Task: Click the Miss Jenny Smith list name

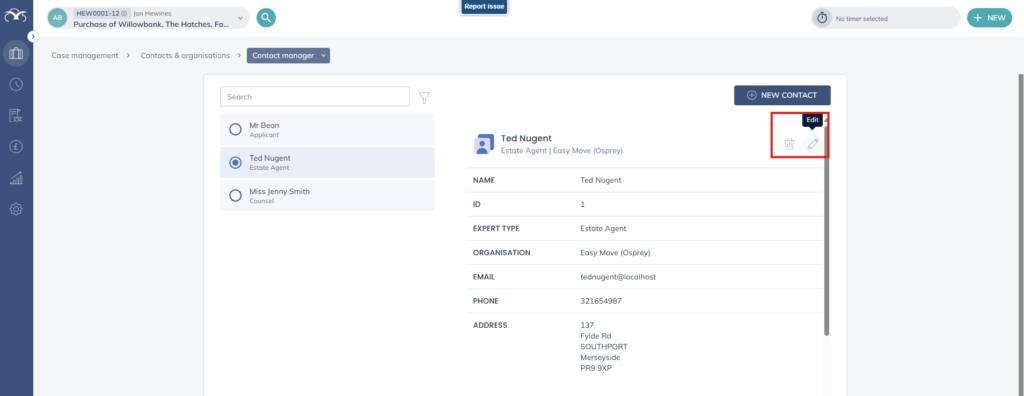Action: [x=280, y=192]
